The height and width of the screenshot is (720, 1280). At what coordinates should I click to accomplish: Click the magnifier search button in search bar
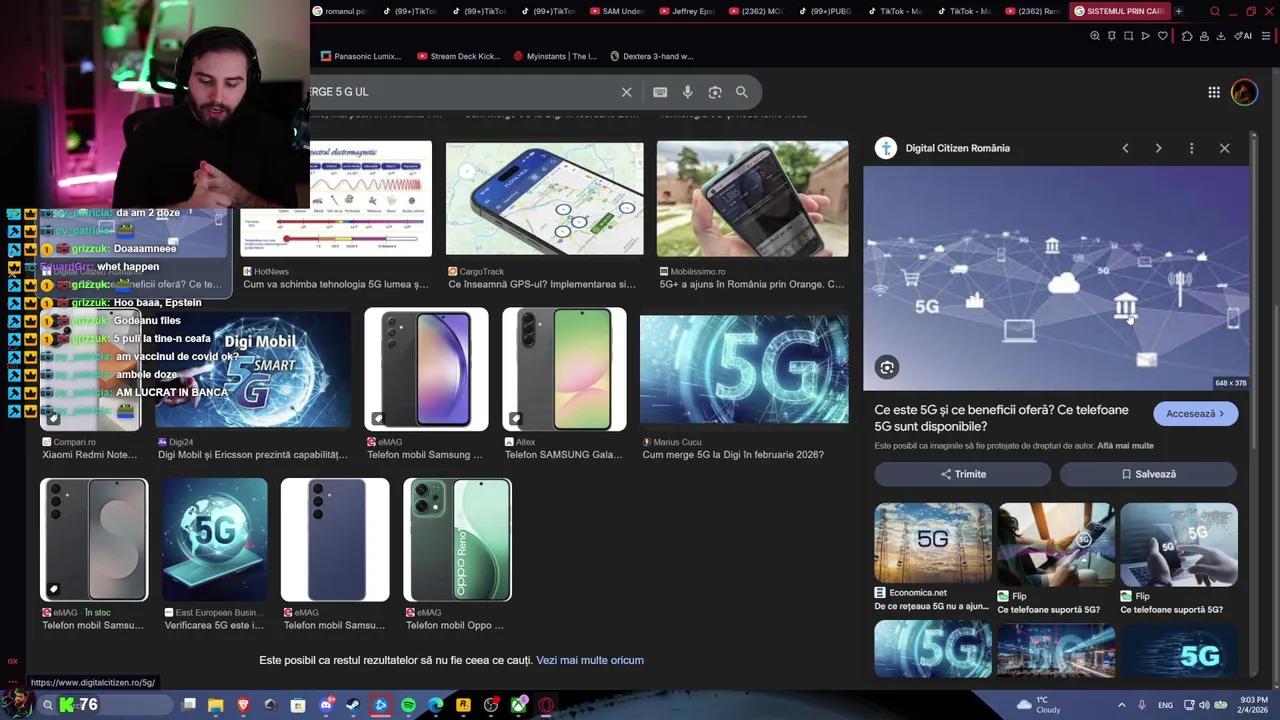coord(742,92)
